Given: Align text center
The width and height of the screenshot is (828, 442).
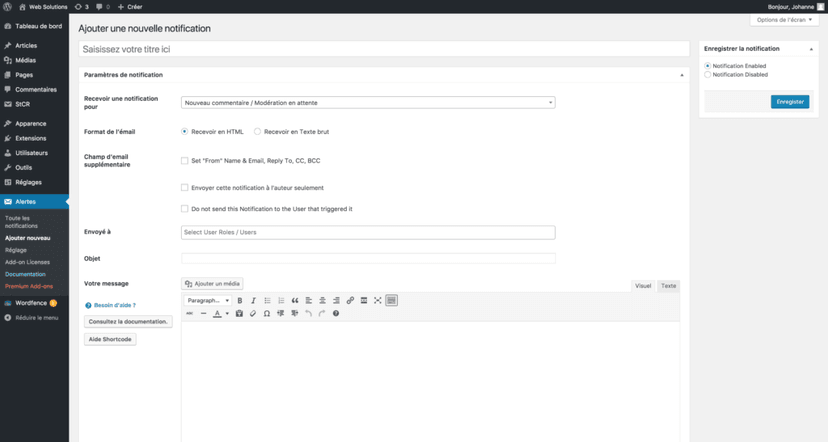Looking at the screenshot, I should [x=322, y=300].
